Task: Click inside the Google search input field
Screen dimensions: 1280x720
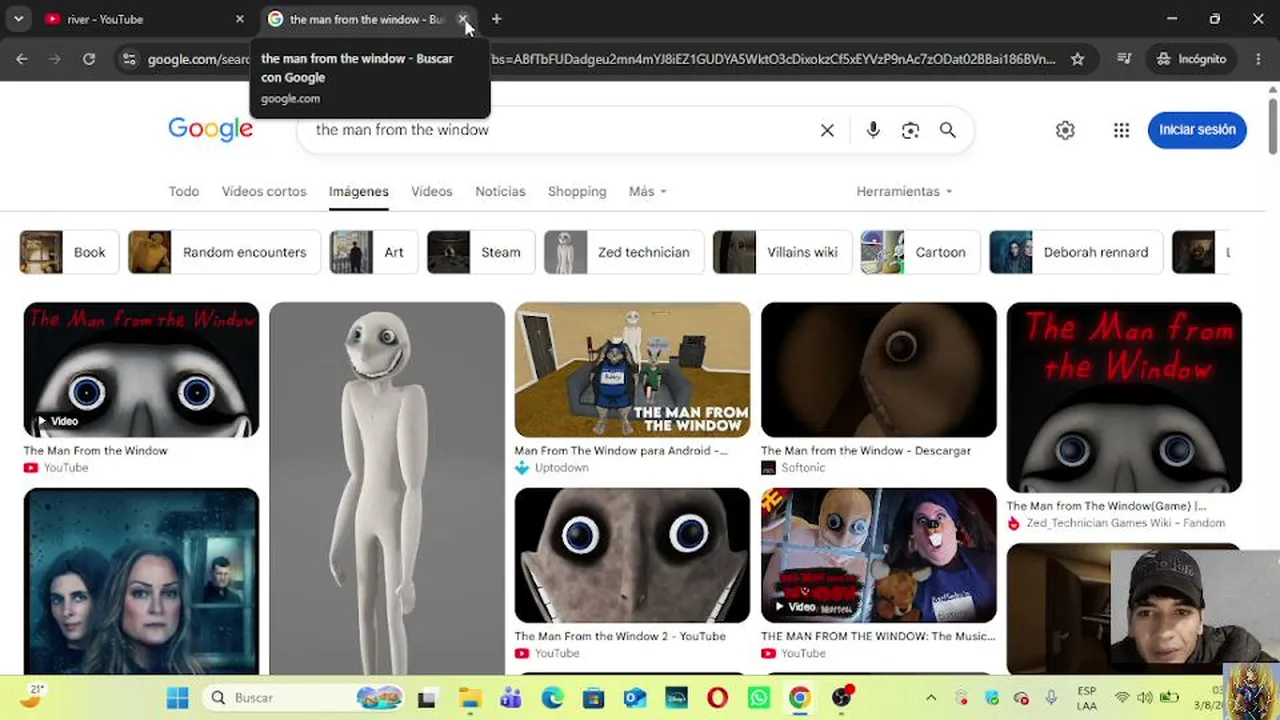Action: coord(560,130)
